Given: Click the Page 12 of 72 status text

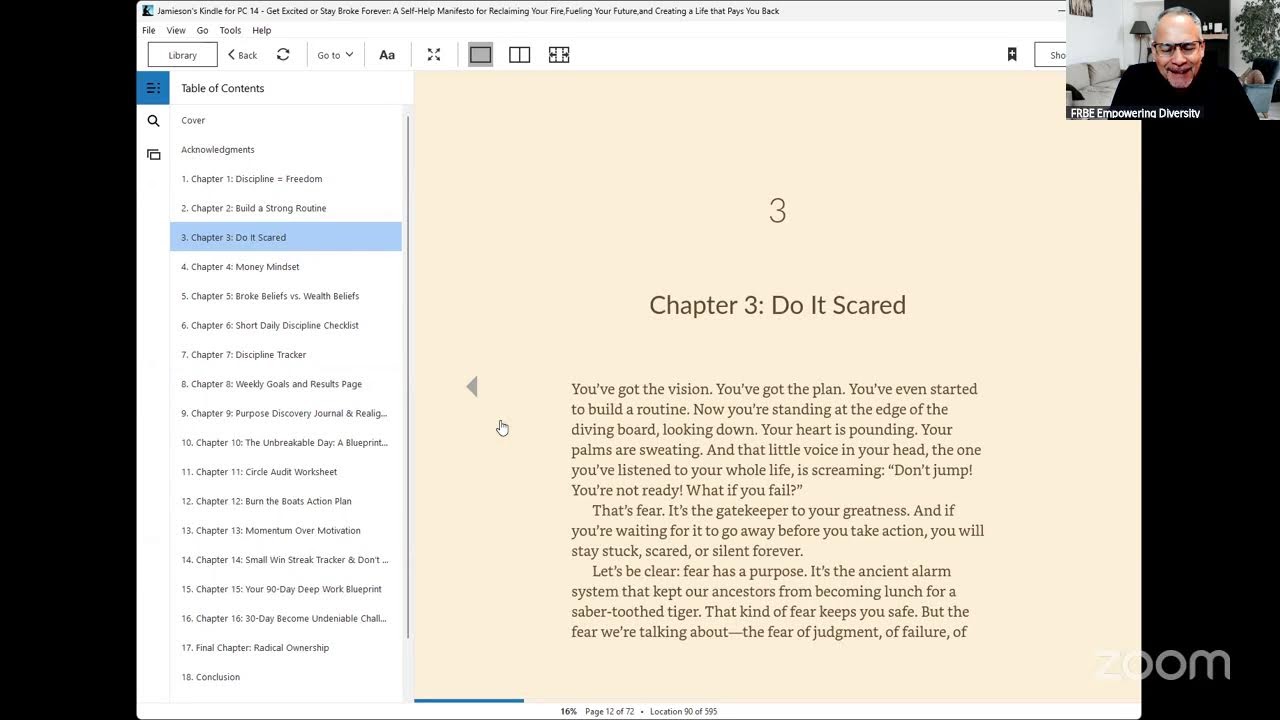Looking at the screenshot, I should [609, 712].
